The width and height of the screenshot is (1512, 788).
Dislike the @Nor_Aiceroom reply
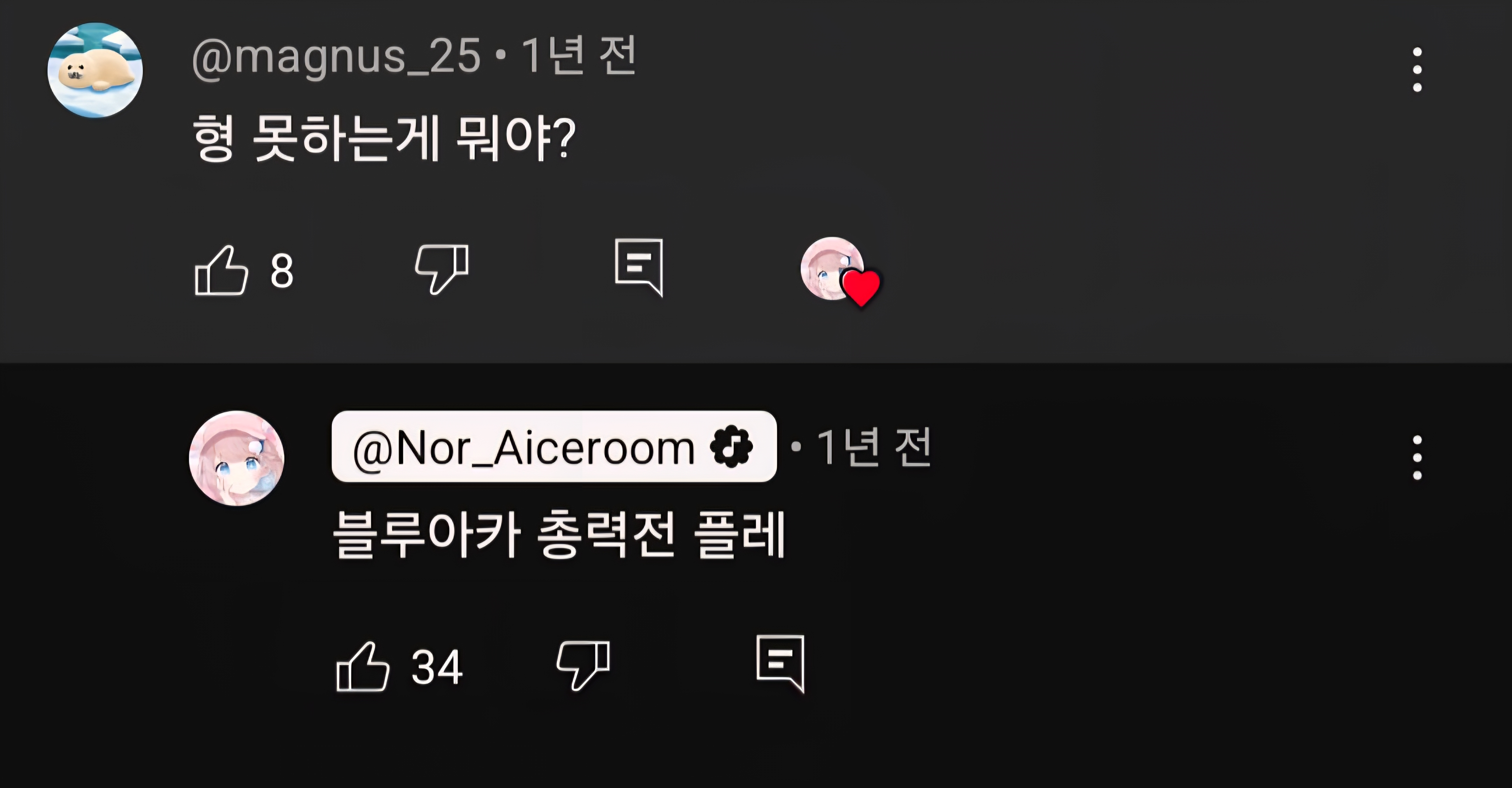click(x=583, y=666)
